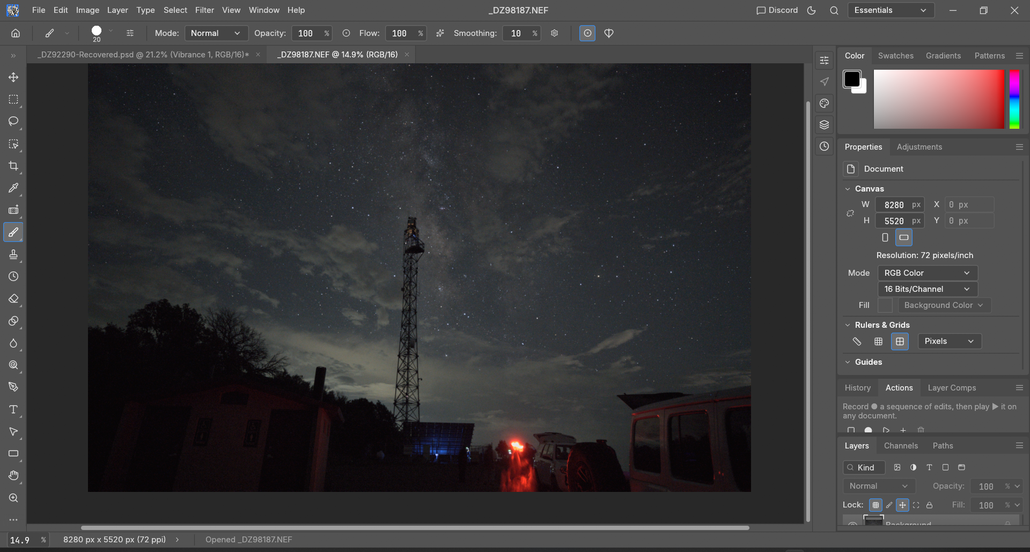Screen dimensions: 1030x552
Task: Open the Layers panel options menu
Action: tap(1019, 446)
